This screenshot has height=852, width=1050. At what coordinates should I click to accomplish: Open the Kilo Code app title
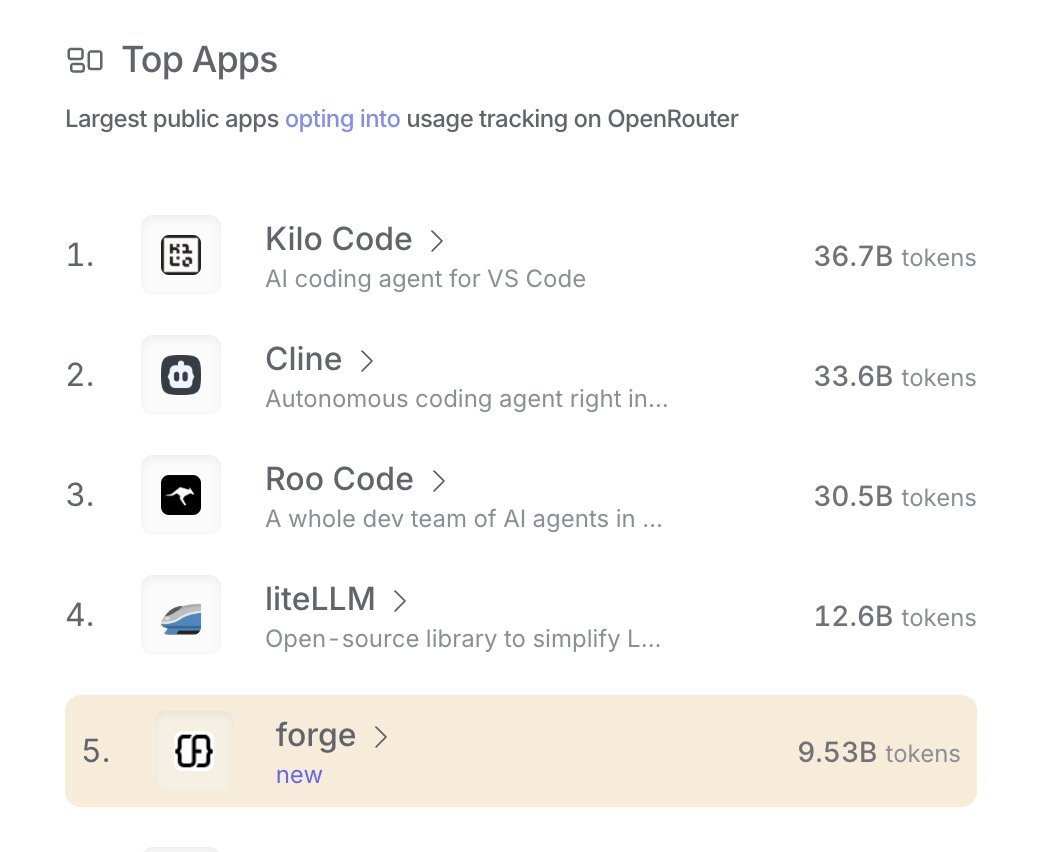tap(338, 239)
